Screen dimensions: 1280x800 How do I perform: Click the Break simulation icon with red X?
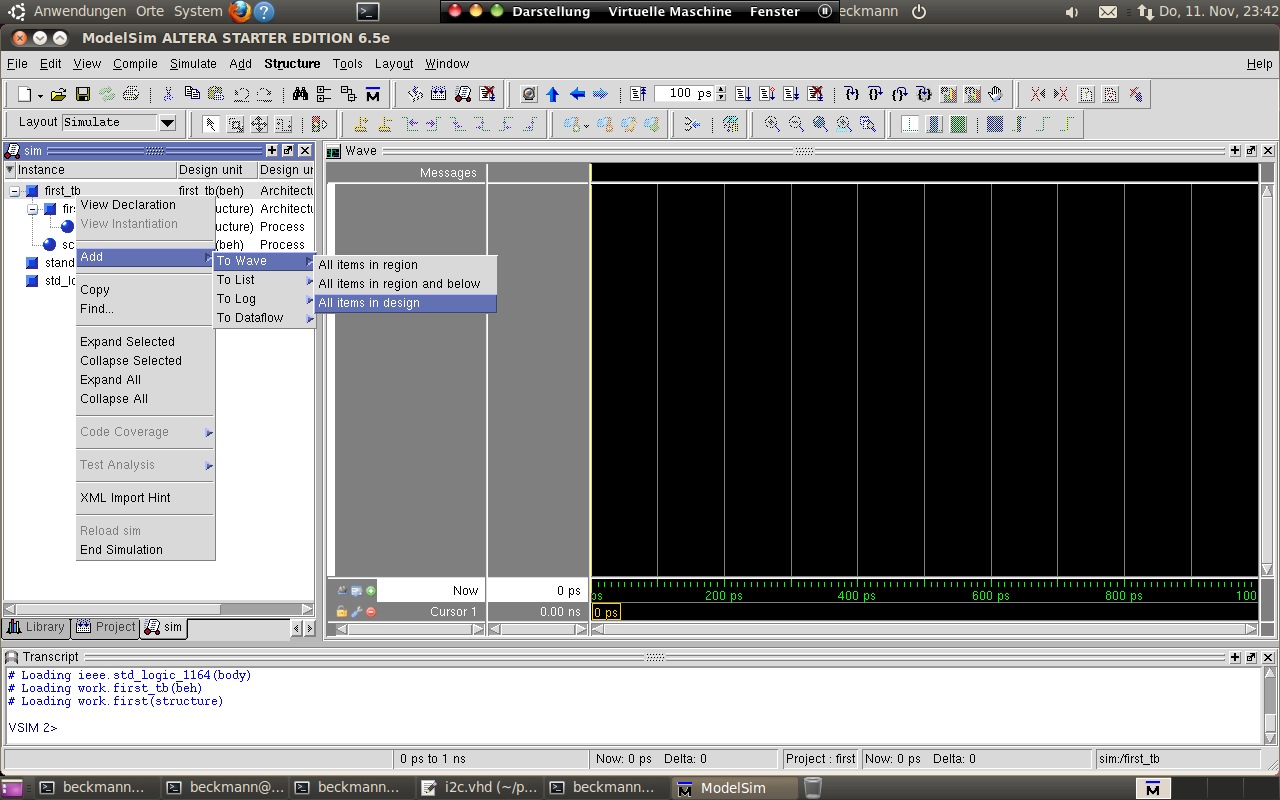click(x=487, y=94)
